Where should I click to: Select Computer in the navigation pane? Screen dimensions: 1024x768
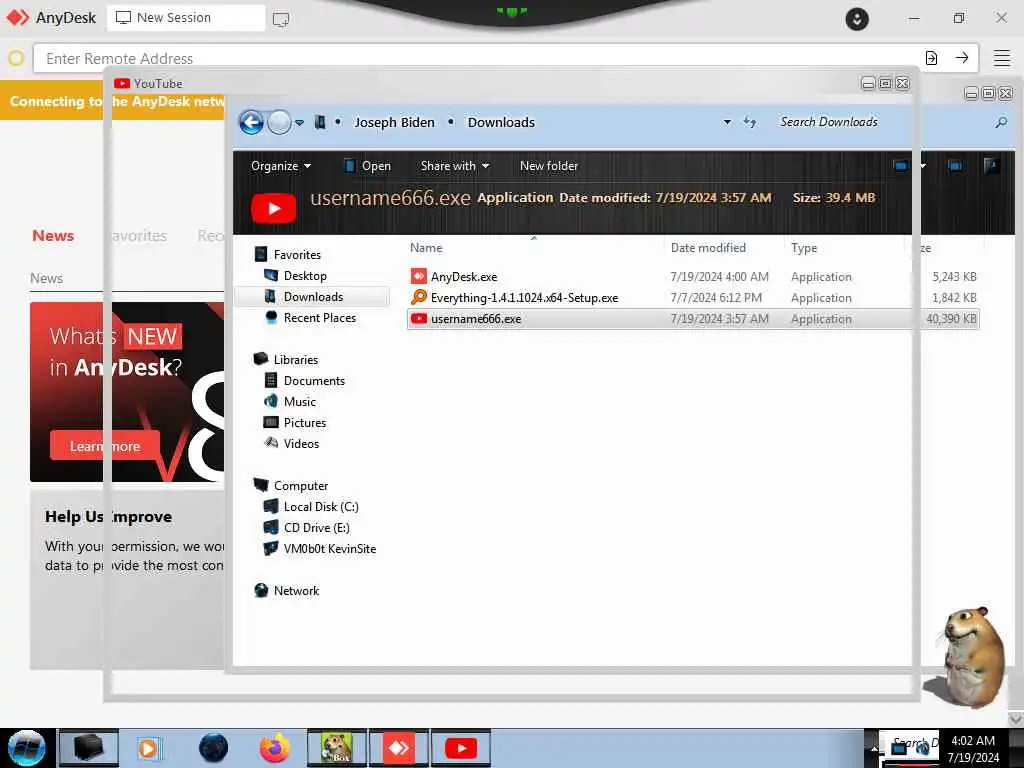tap(300, 486)
